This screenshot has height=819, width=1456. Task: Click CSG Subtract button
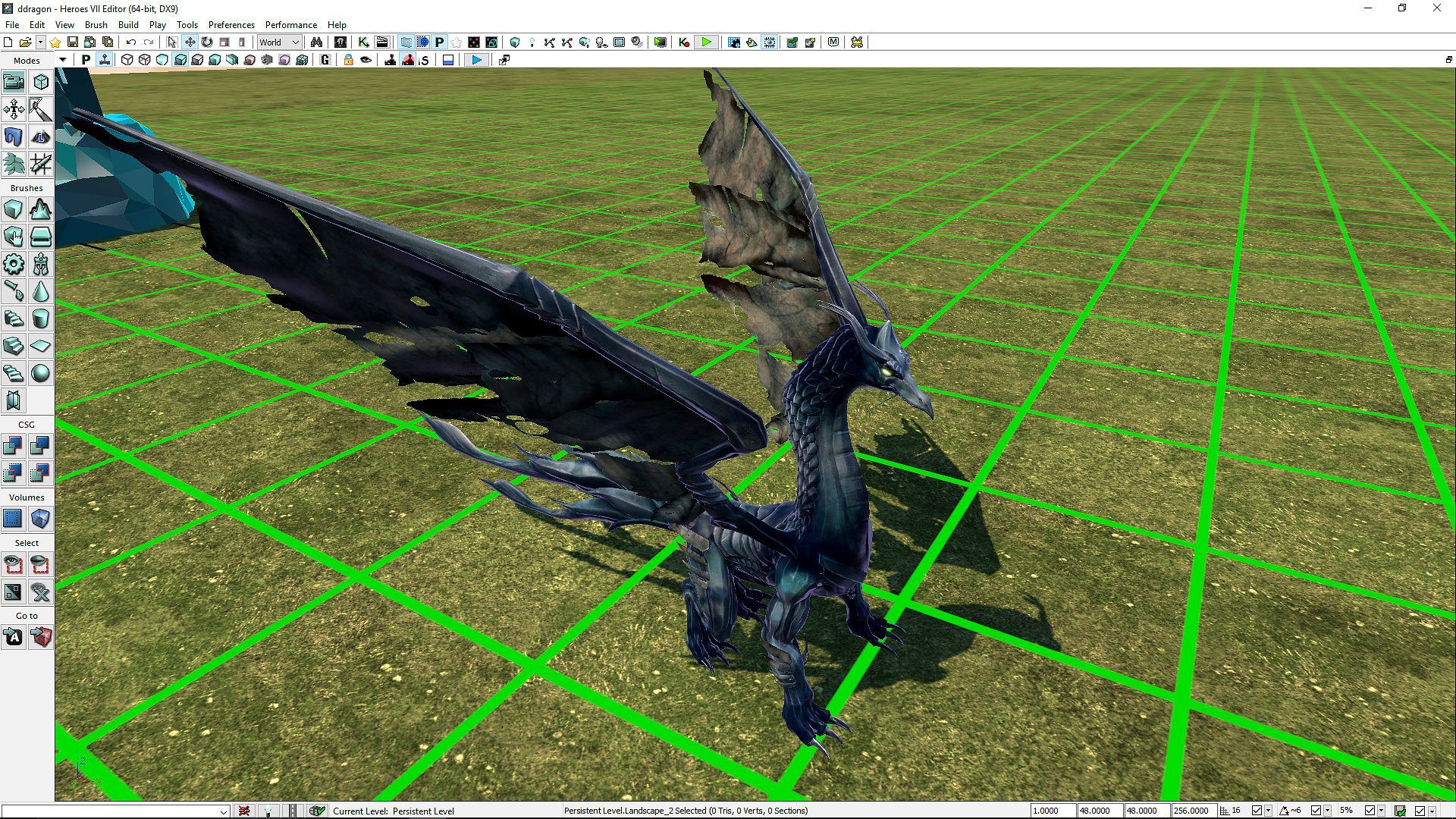[x=41, y=446]
